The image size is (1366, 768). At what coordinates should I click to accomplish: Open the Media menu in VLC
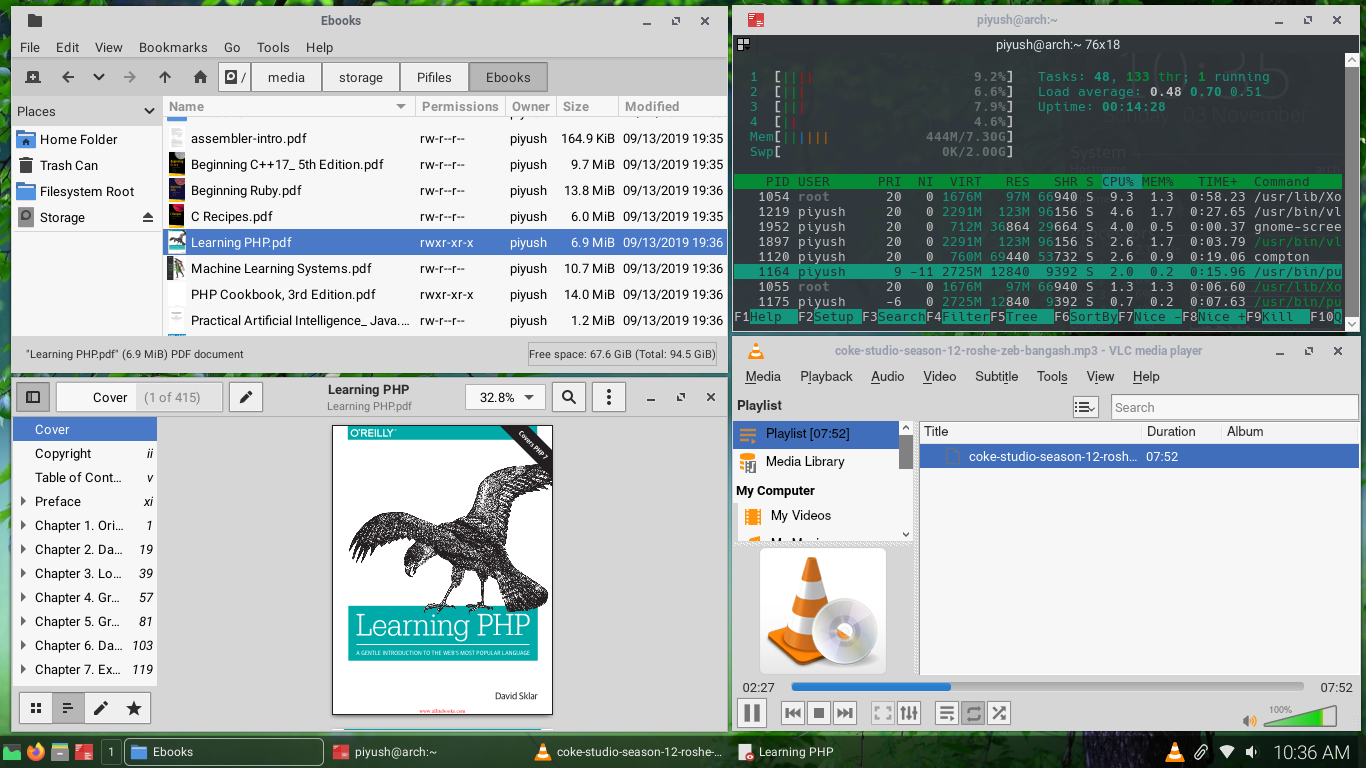click(x=763, y=376)
